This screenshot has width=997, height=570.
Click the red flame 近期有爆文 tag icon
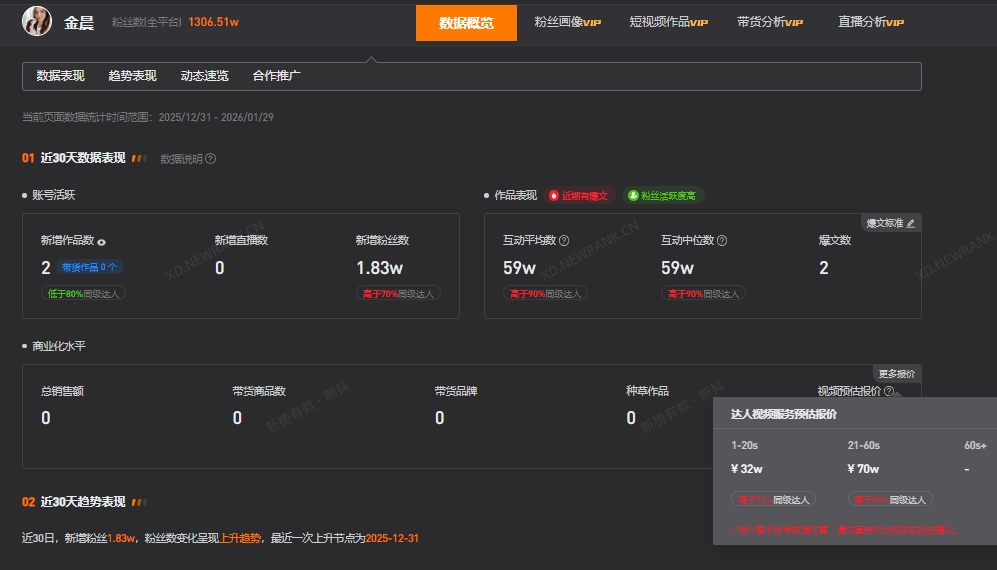coord(553,196)
